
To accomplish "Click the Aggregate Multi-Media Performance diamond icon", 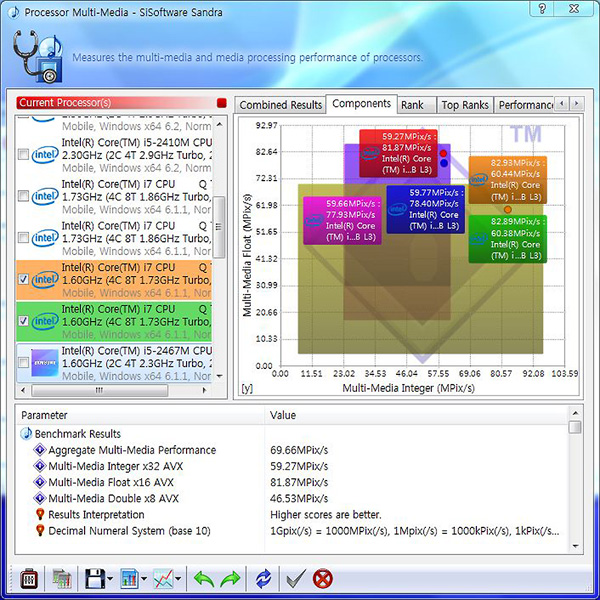I will [x=40, y=450].
